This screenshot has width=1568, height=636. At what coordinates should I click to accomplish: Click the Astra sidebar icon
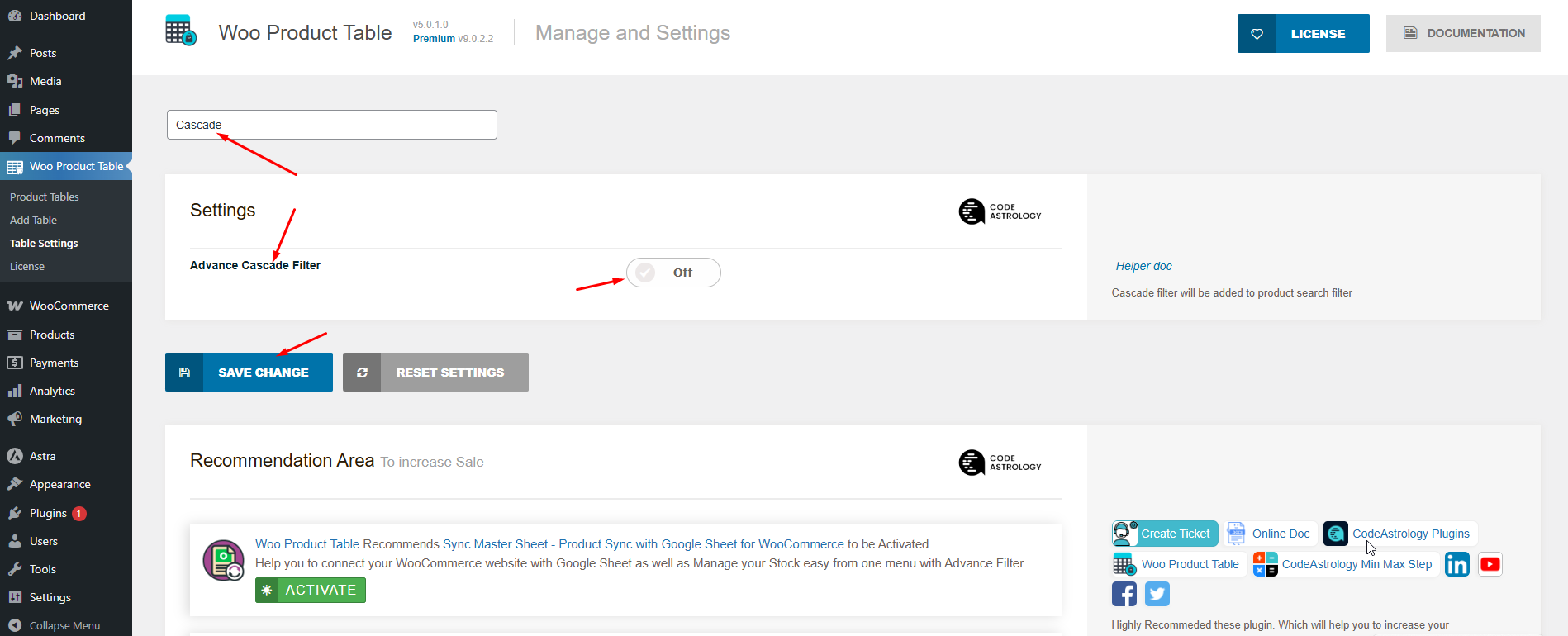[14, 456]
